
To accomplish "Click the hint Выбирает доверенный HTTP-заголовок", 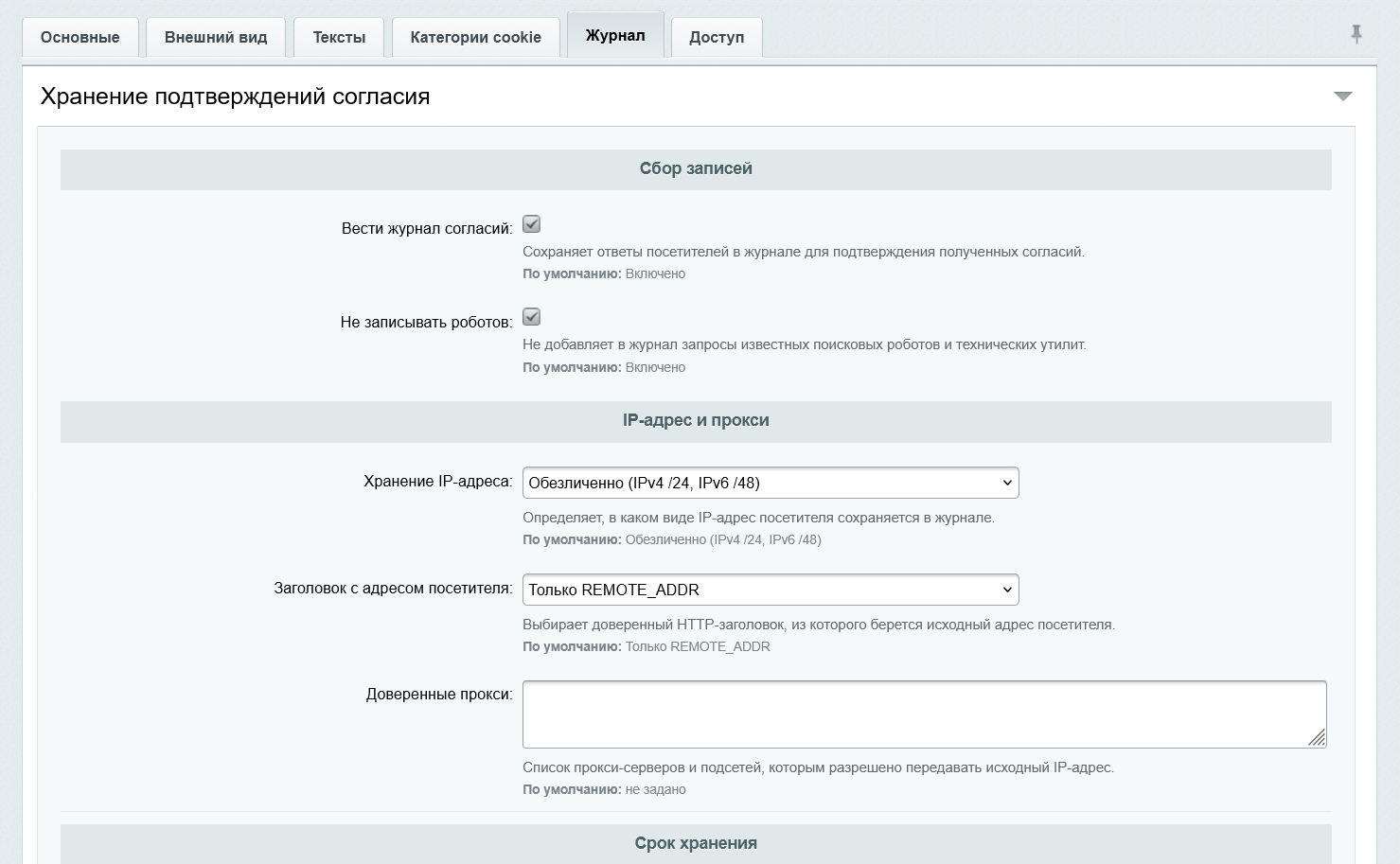I will point(819,625).
